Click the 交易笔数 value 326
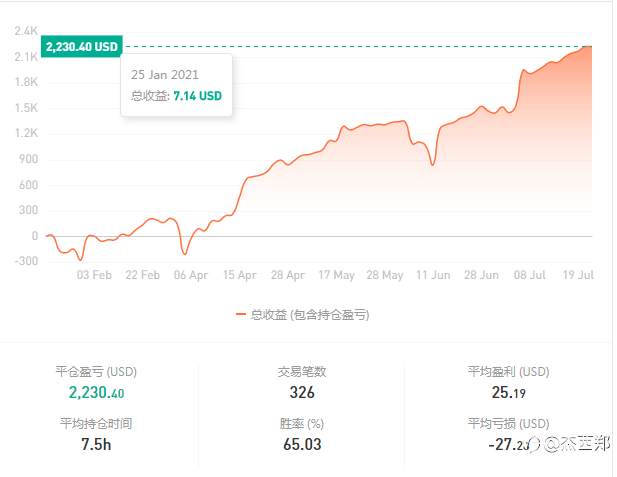The width and height of the screenshot is (617, 477). pyautogui.click(x=302, y=393)
